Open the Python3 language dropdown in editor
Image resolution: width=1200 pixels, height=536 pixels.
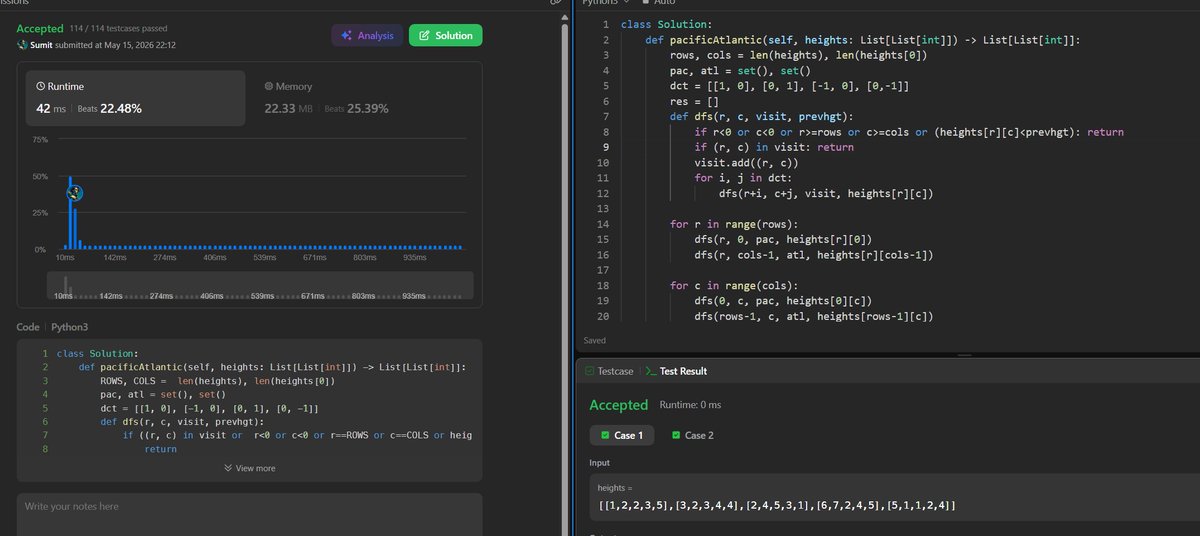pos(606,3)
